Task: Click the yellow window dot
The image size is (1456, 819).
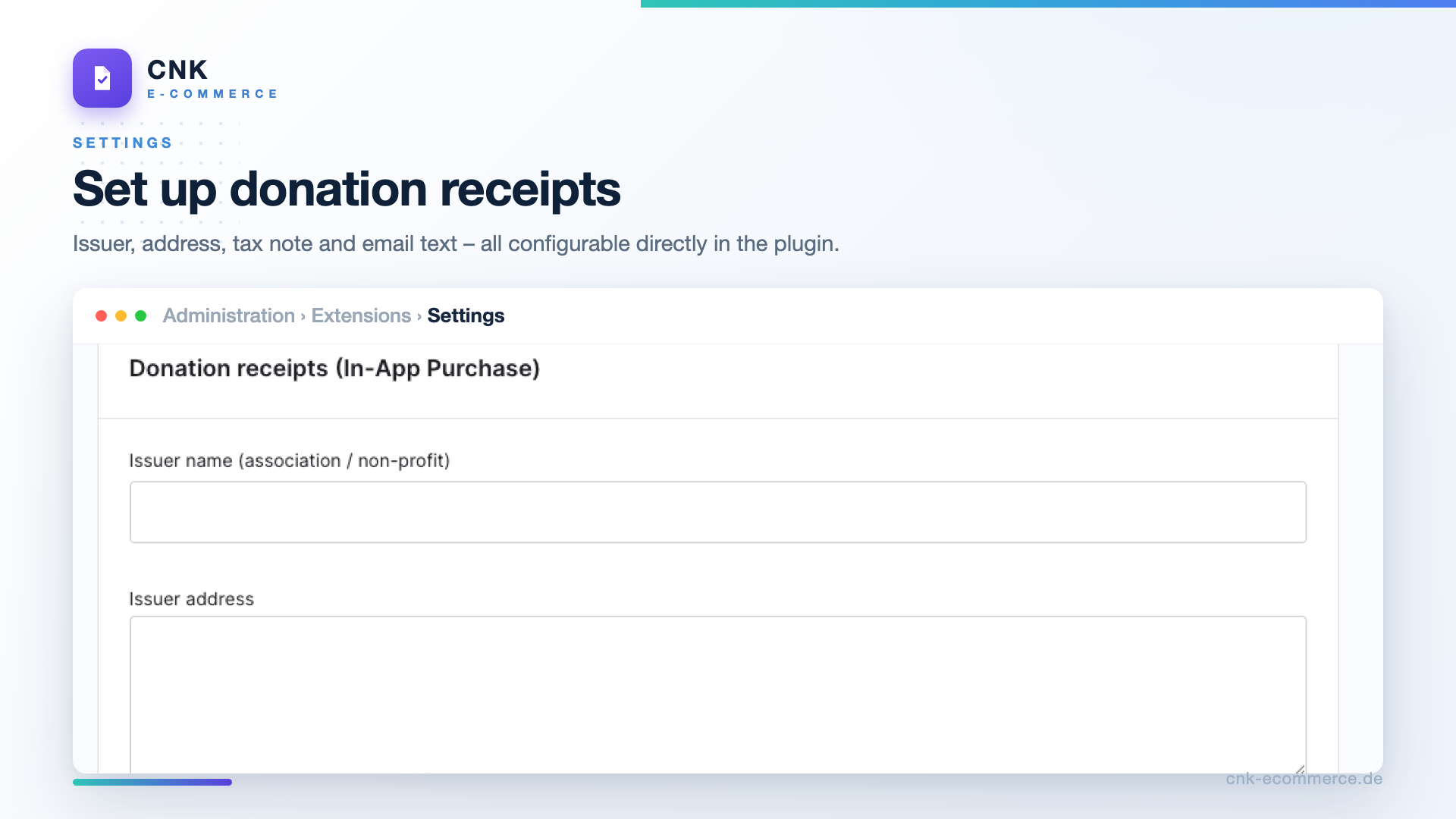Action: click(x=121, y=315)
